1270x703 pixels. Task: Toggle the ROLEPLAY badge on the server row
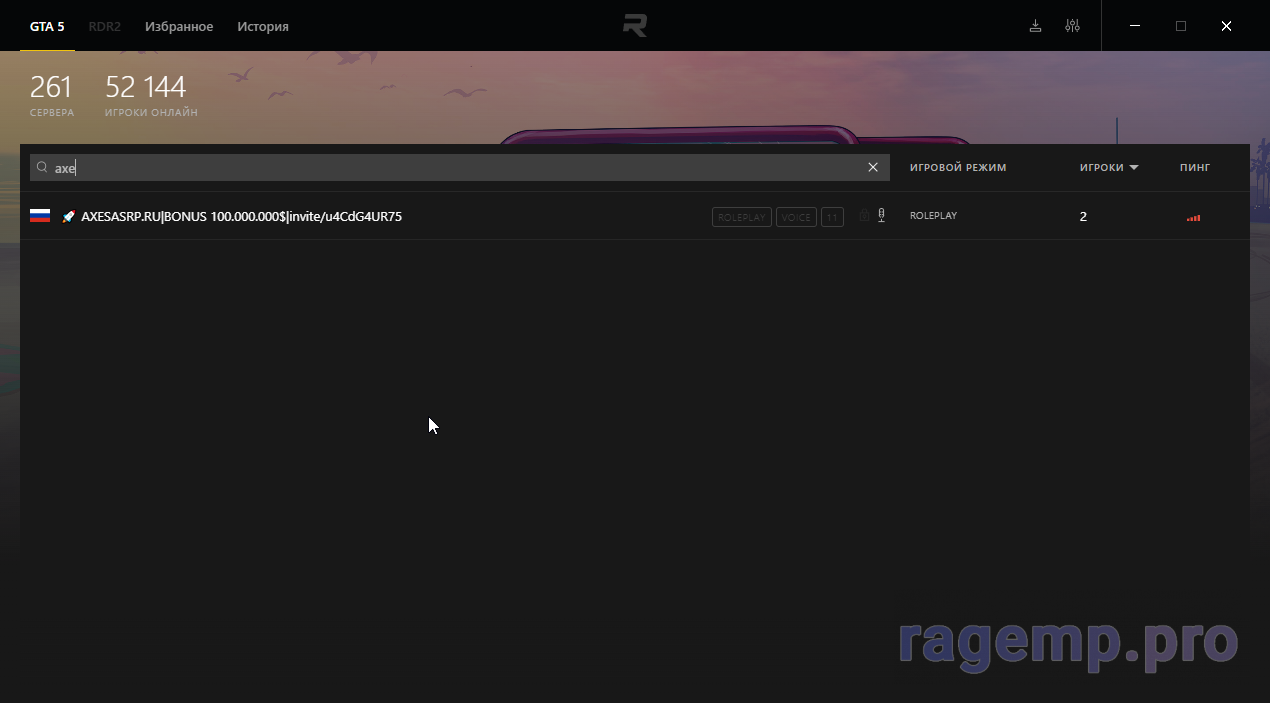coord(741,216)
